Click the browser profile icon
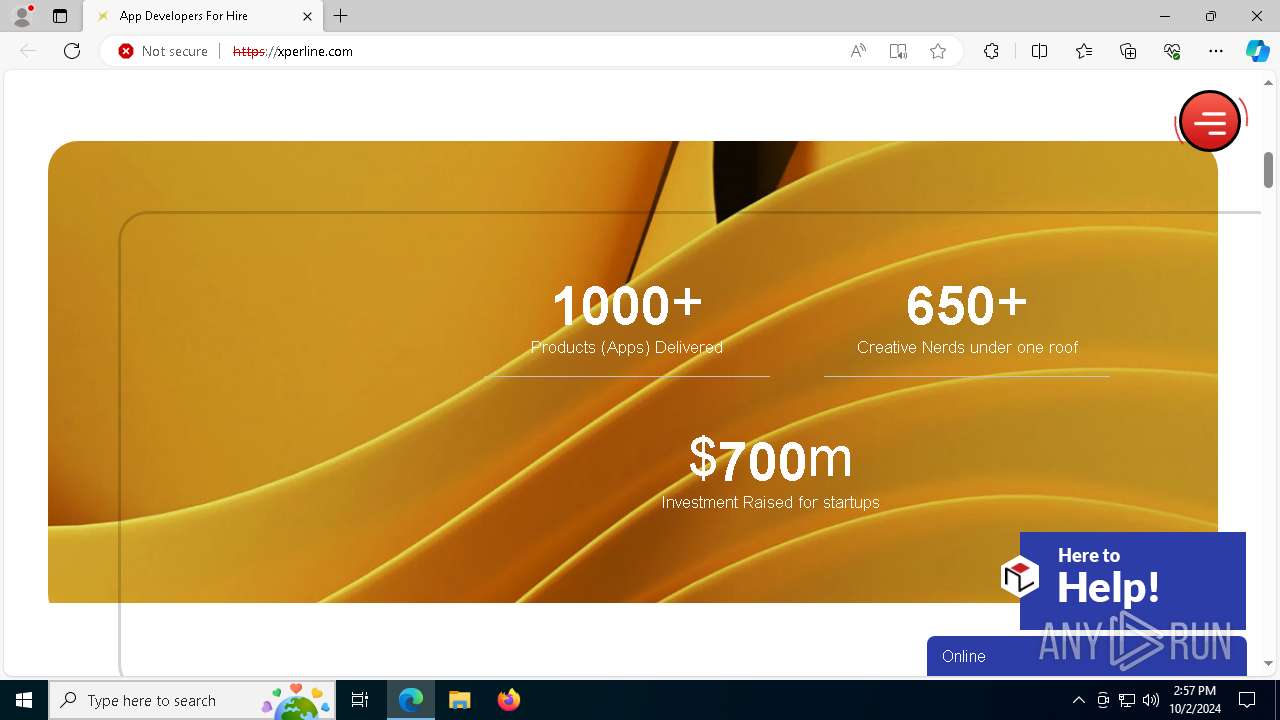The image size is (1280, 720). [22, 16]
